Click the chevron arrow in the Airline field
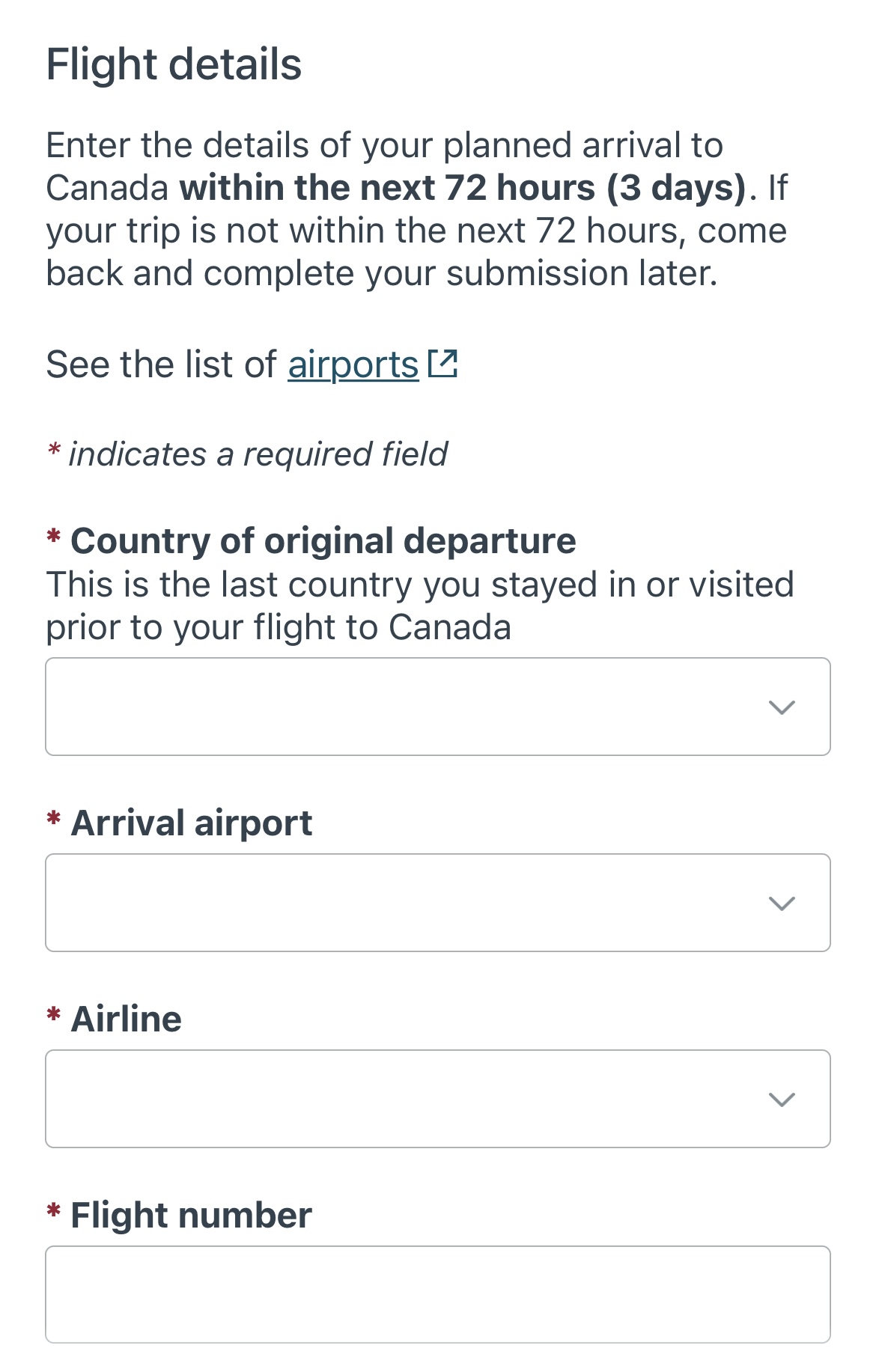Image resolution: width=876 pixels, height=1372 pixels. 782,1100
